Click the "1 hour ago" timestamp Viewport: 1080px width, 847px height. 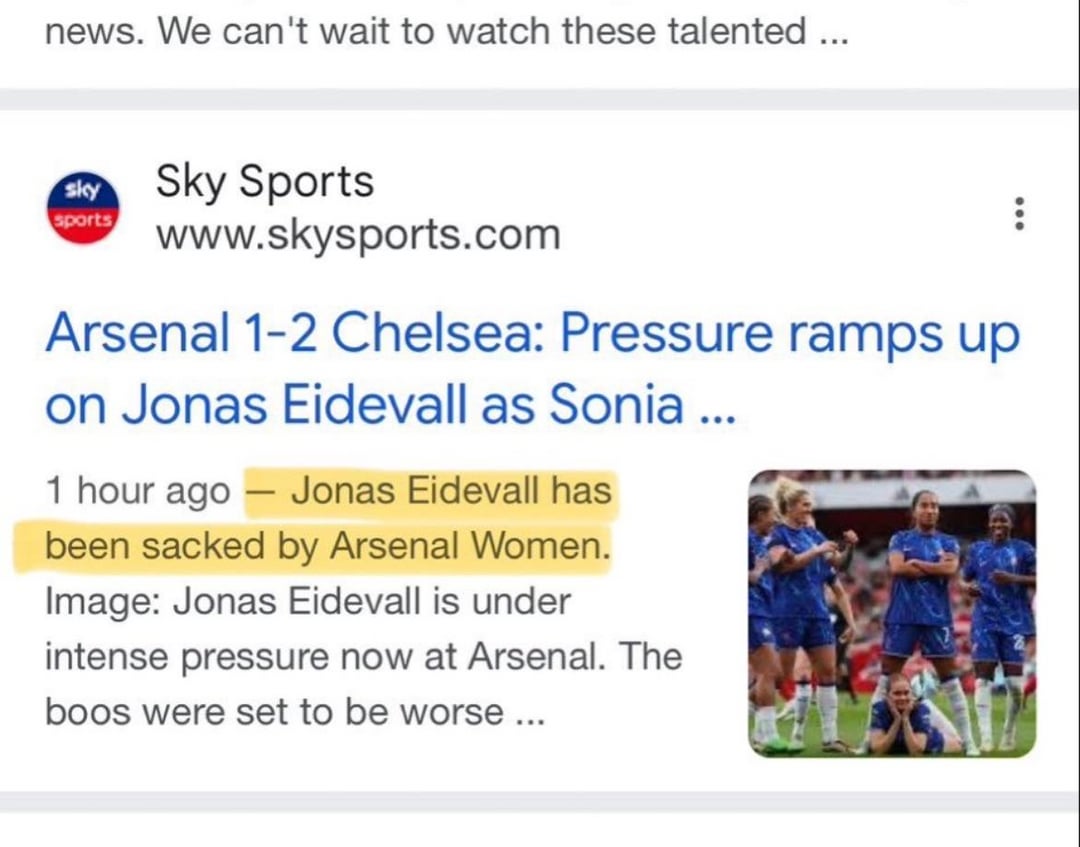[x=137, y=492]
